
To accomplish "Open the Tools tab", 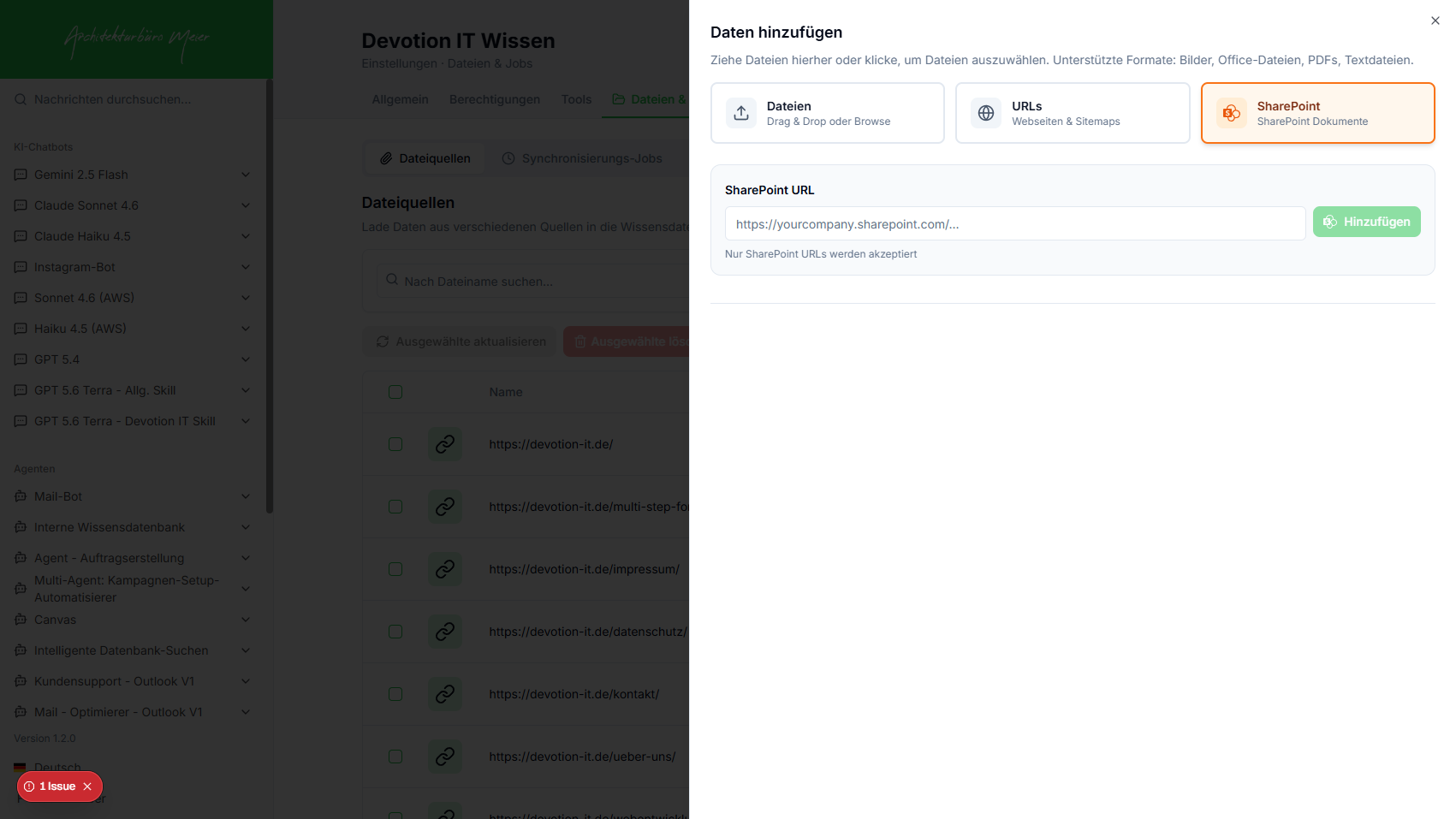I will (x=576, y=99).
